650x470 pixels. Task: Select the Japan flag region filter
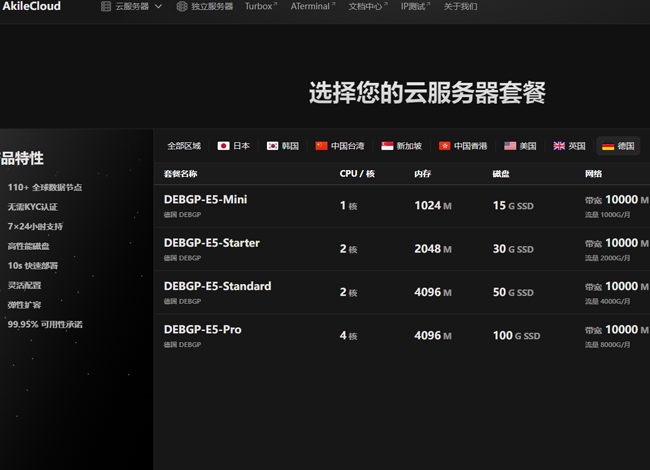(224, 146)
